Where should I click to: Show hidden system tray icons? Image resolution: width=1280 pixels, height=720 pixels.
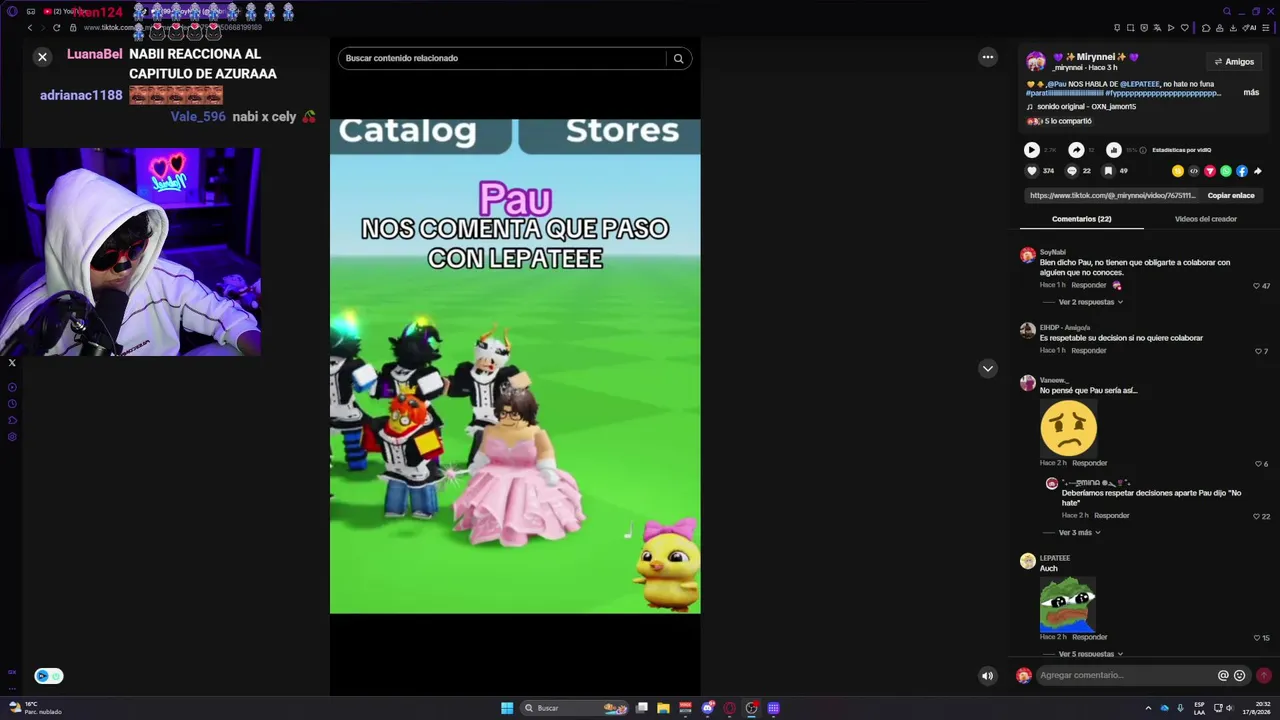[1148, 708]
